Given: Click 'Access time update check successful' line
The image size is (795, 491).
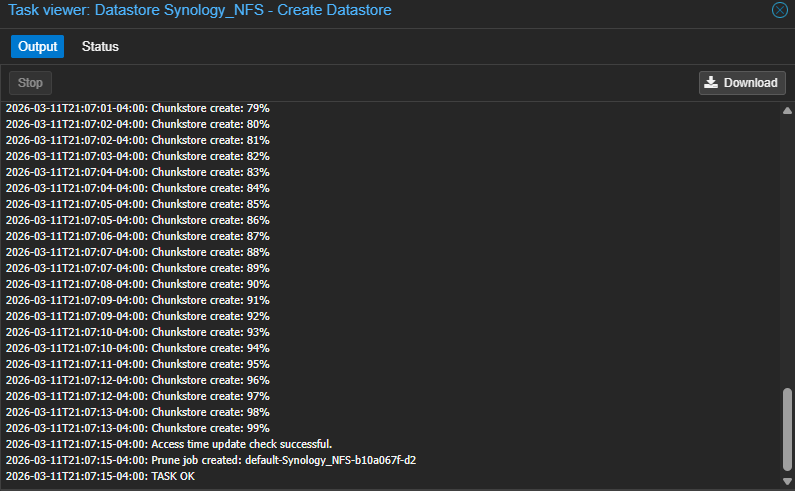Looking at the screenshot, I should point(169,444).
